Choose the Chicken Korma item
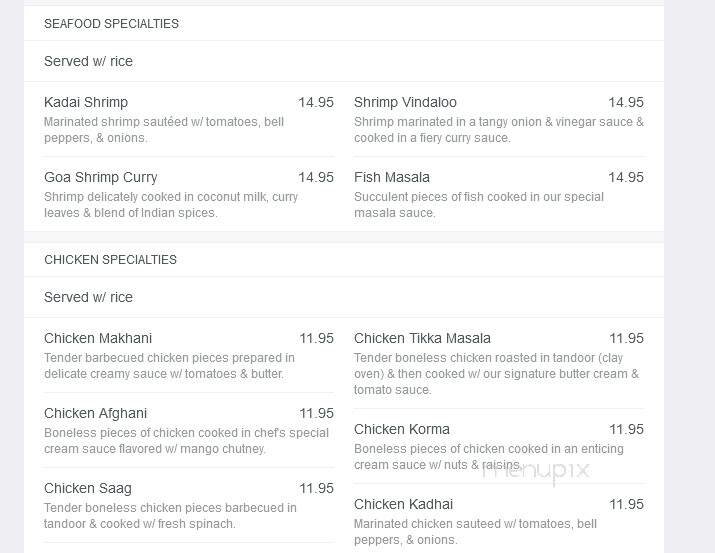715x553 pixels. point(402,429)
